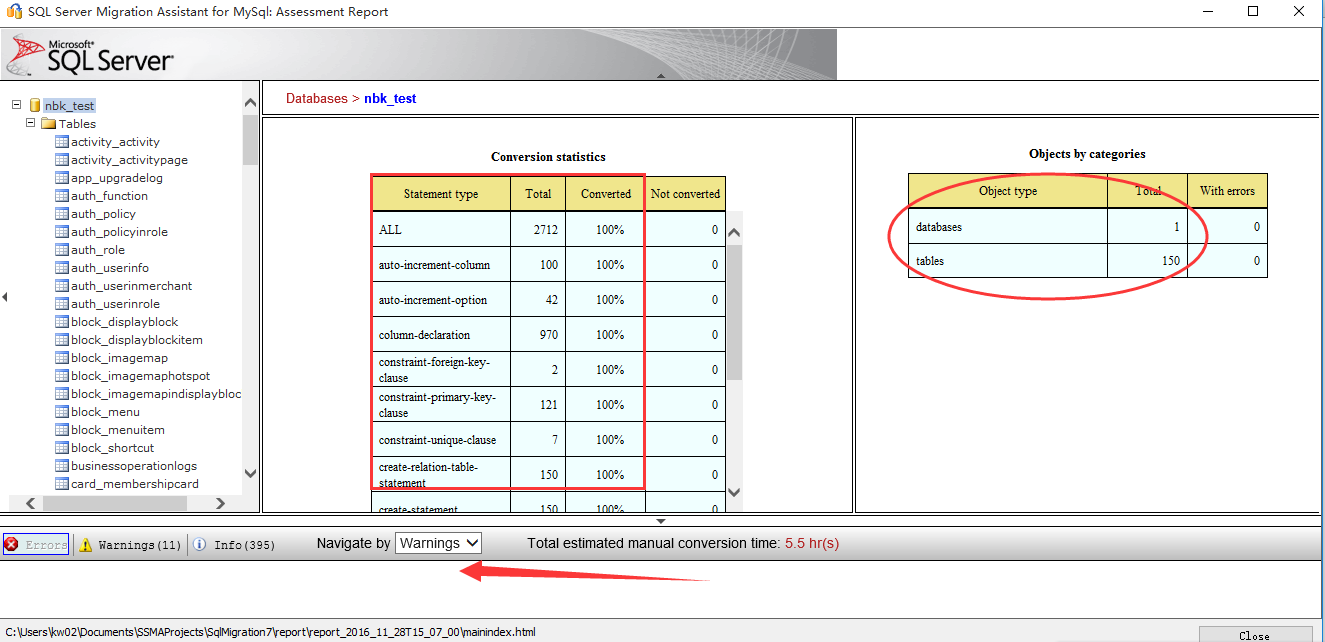Select the card_membershipcard table icon
The width and height of the screenshot is (1325, 642).
click(x=62, y=483)
